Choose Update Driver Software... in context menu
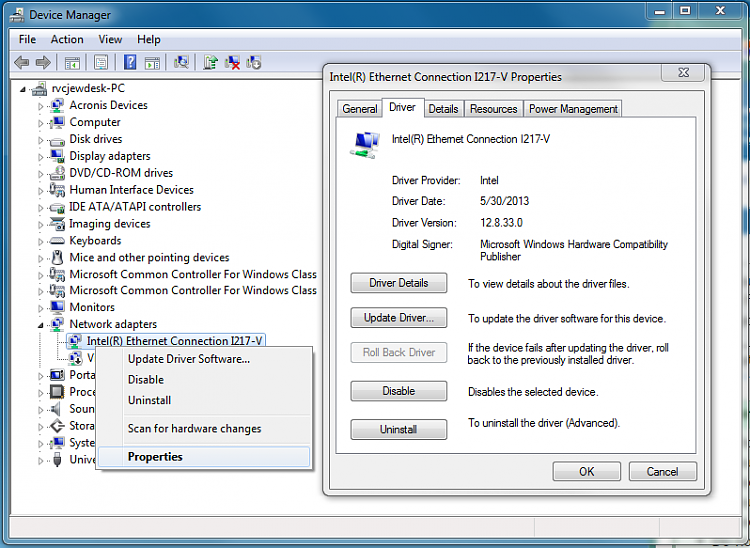Screen dimensions: 750x548 pos(205,359)
